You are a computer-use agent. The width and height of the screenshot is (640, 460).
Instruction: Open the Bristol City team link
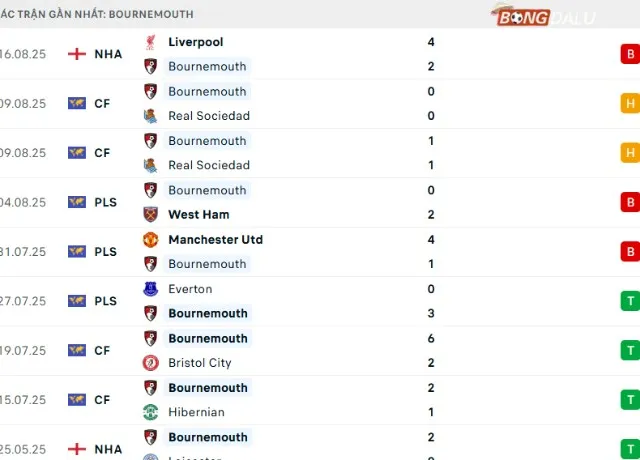coord(200,363)
